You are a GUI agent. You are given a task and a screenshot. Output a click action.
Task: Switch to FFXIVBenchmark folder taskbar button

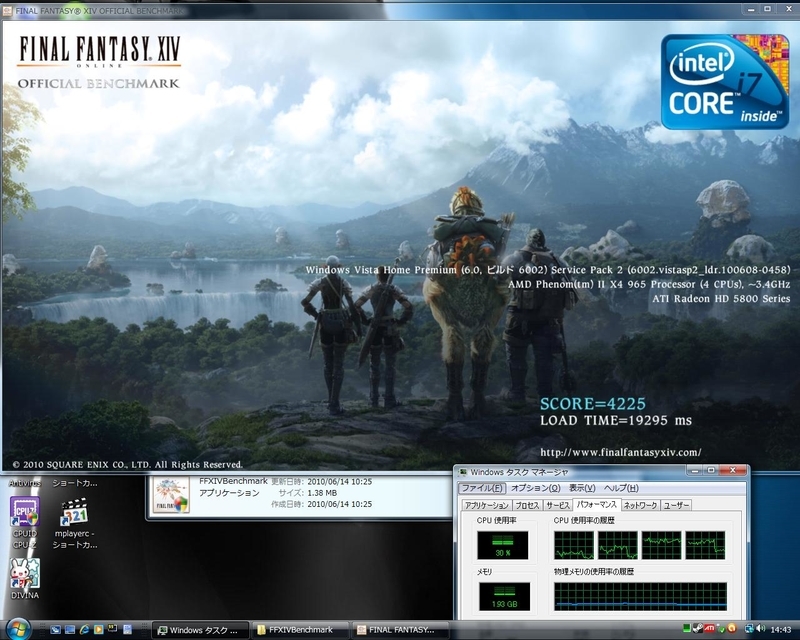pos(300,630)
